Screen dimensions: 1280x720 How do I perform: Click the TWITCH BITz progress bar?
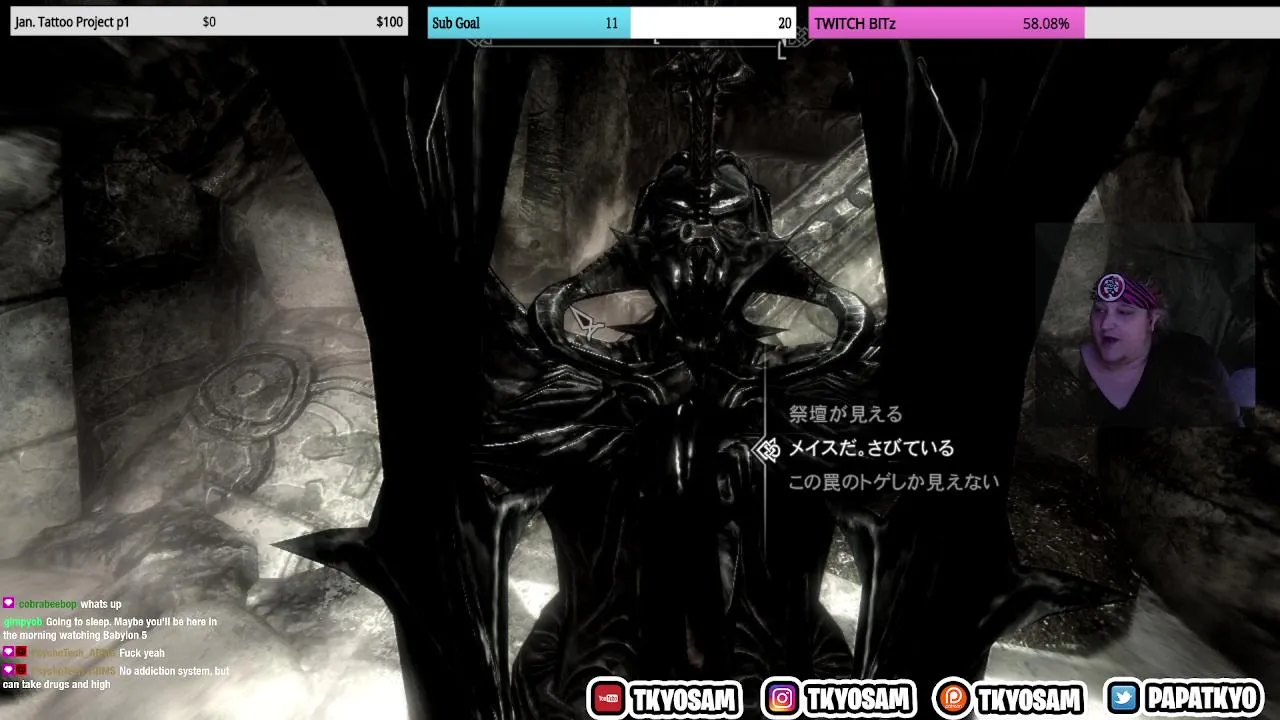(1044, 23)
